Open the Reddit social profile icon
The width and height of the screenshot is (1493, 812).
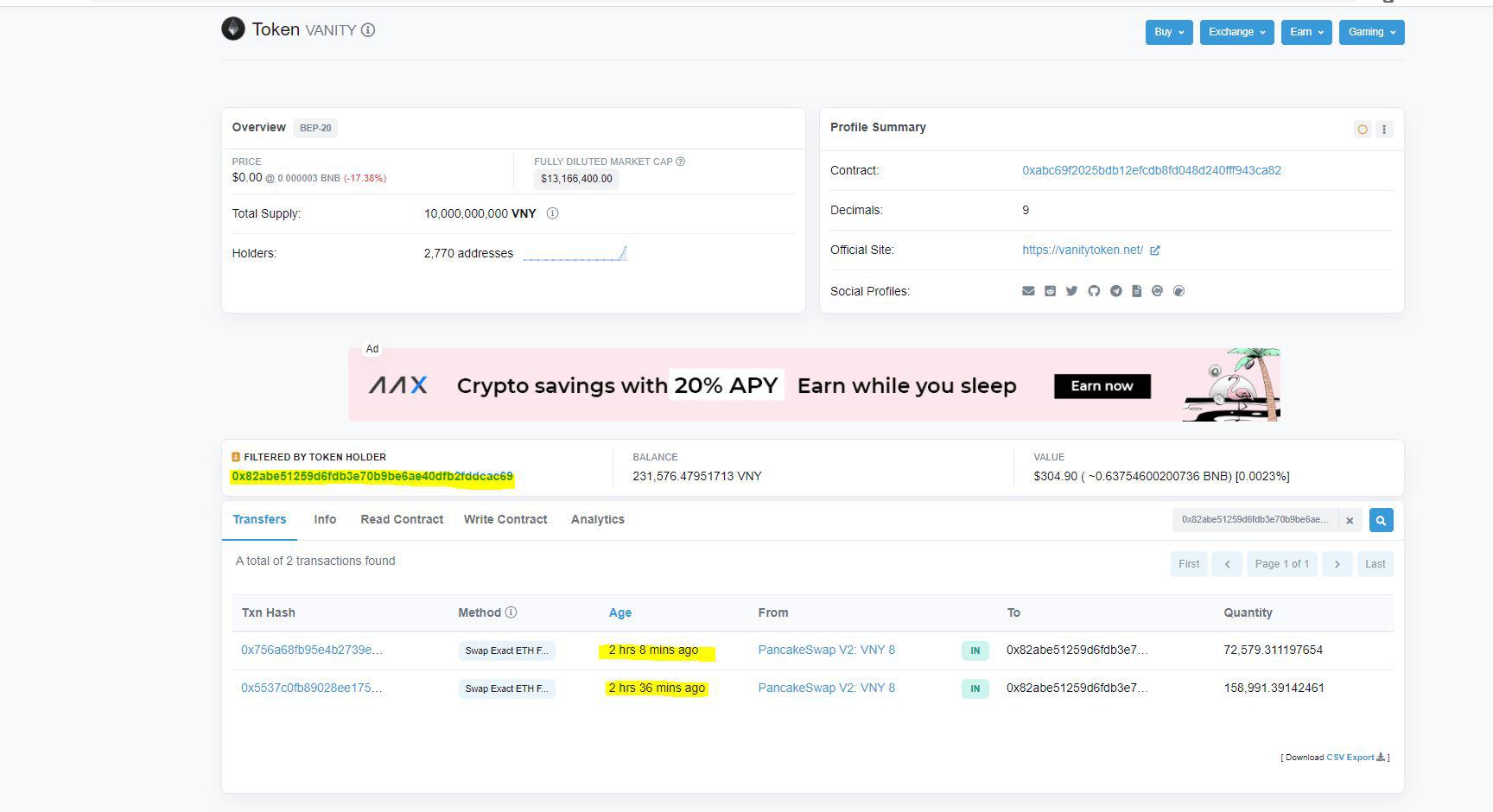[1050, 291]
